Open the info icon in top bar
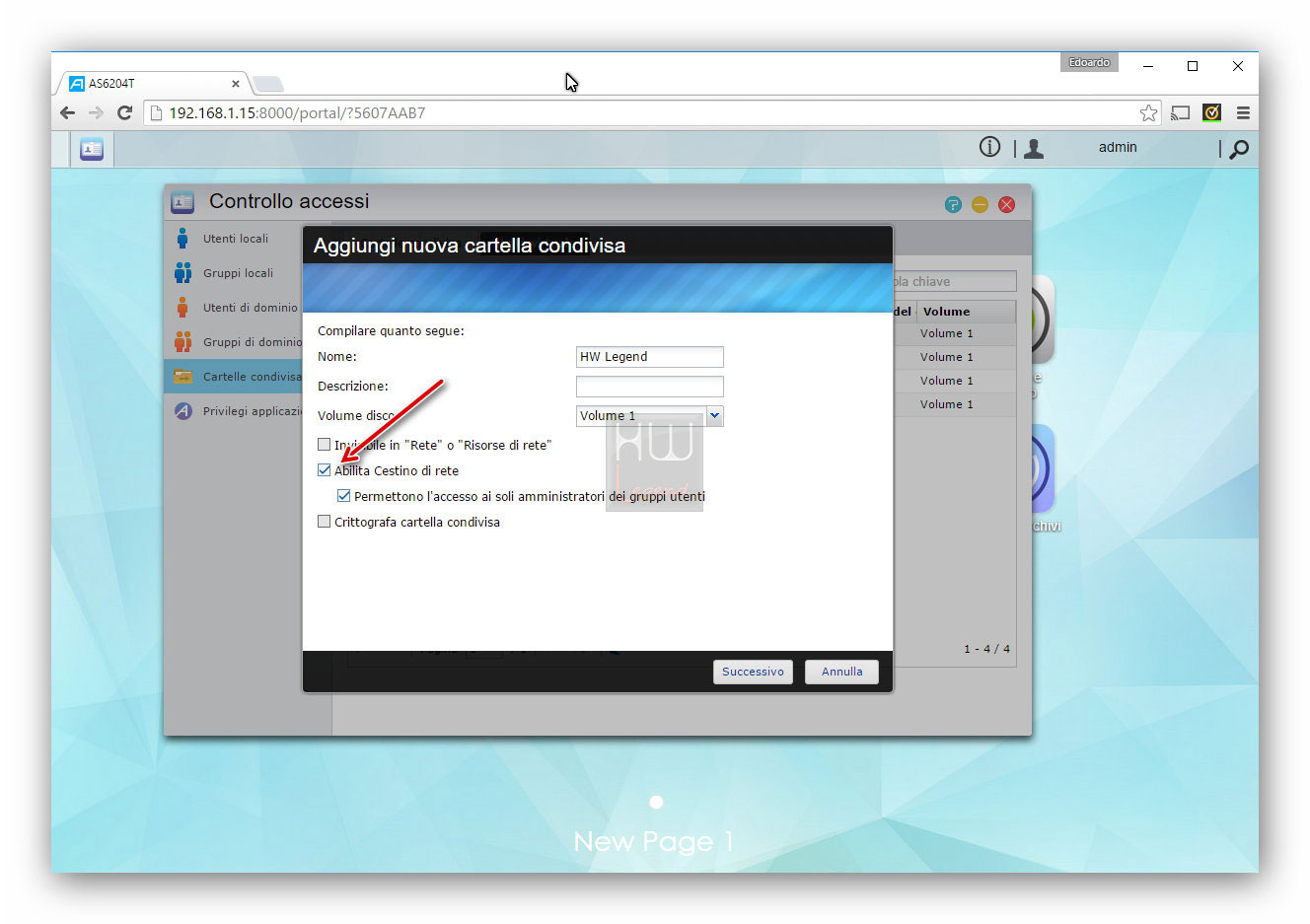The height and width of the screenshot is (924, 1310). pyautogui.click(x=989, y=147)
